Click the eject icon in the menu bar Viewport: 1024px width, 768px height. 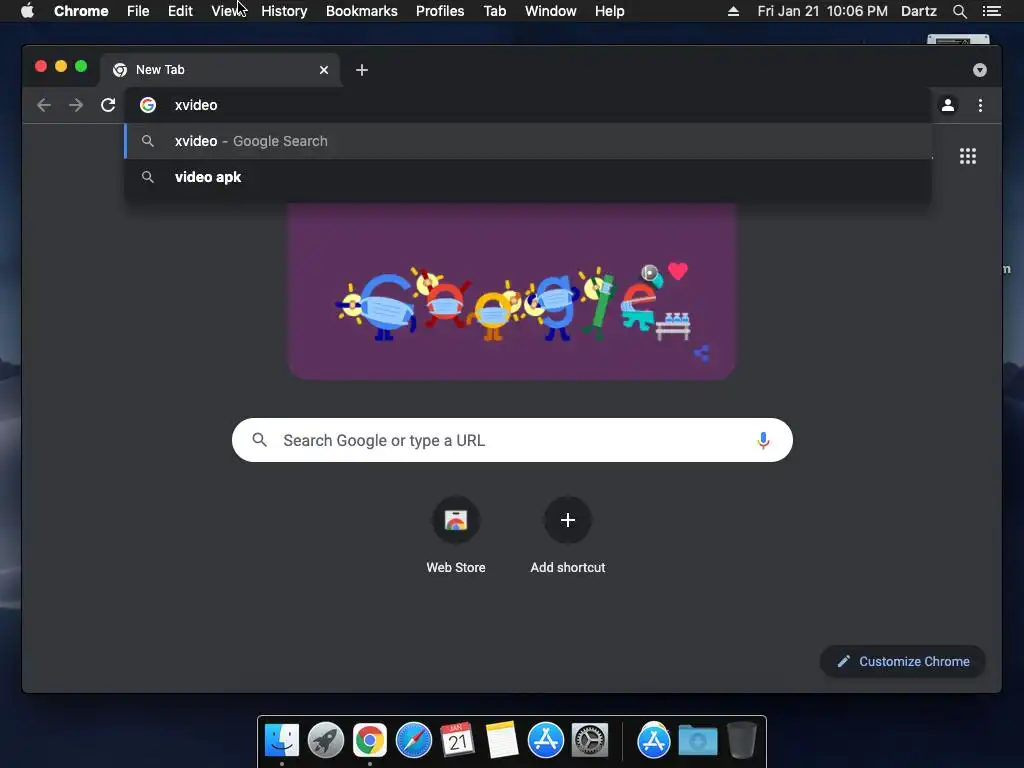coord(733,11)
